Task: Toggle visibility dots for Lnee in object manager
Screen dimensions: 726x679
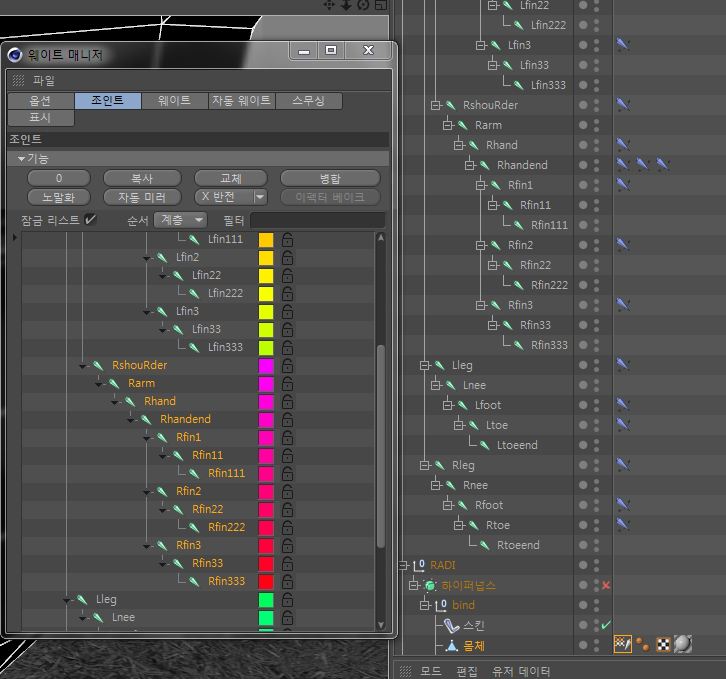Action: [x=596, y=385]
